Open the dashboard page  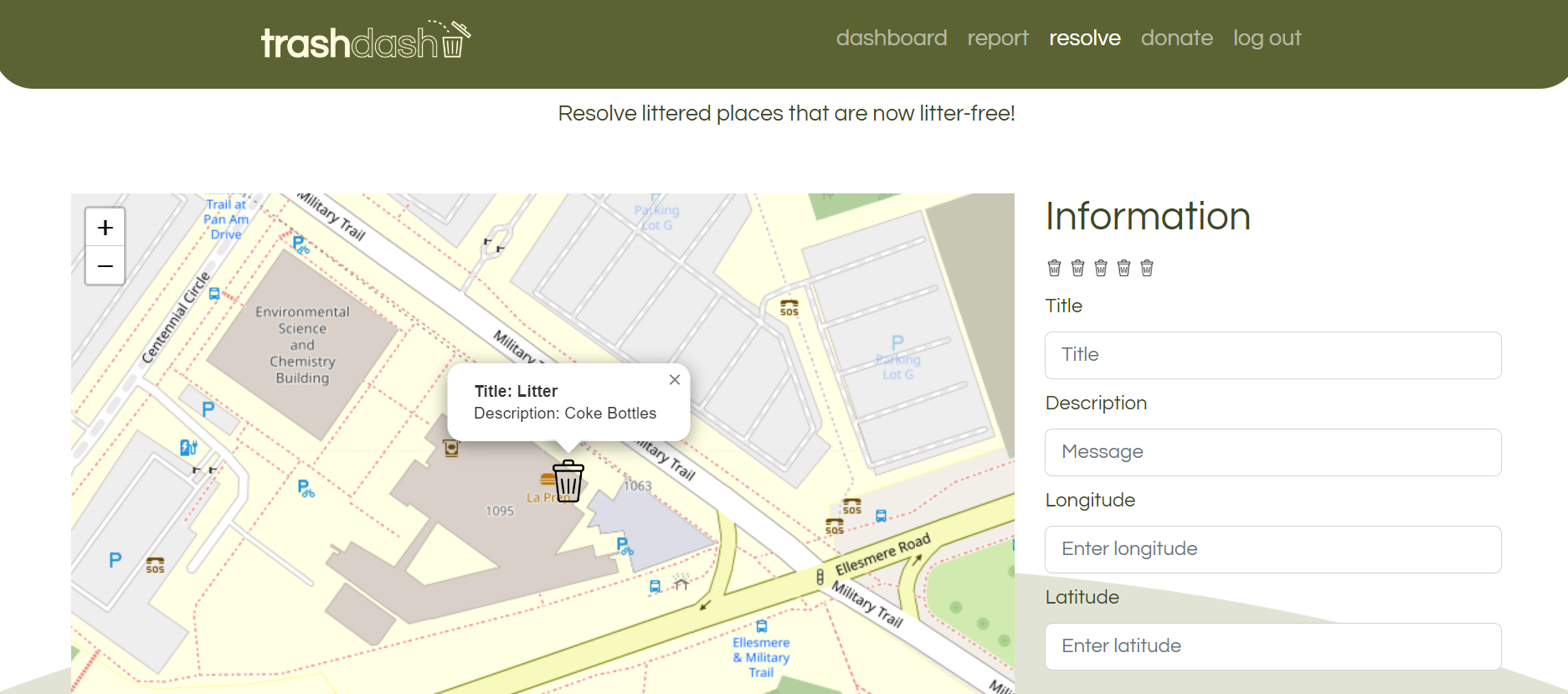pos(892,38)
